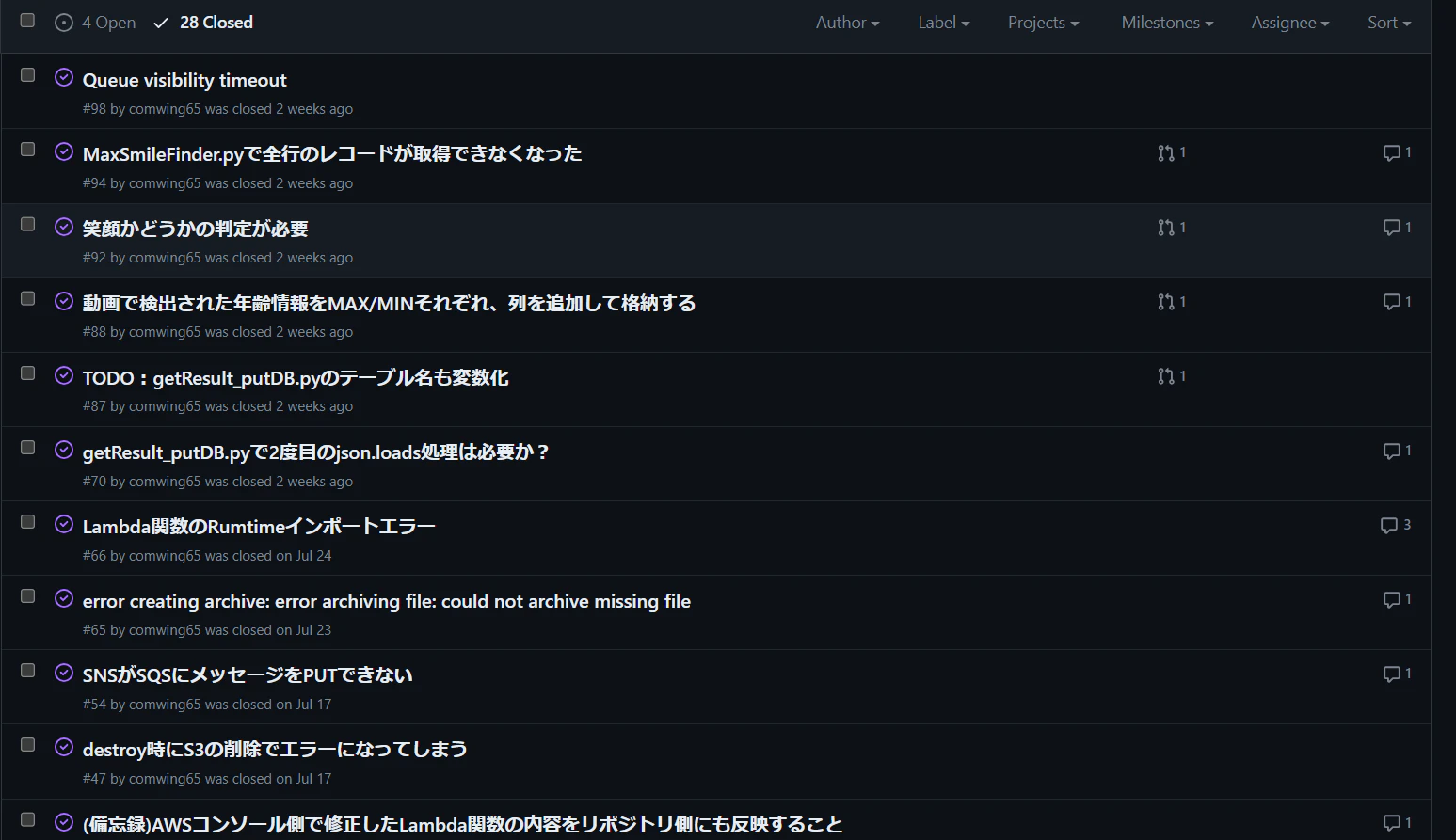1456x840 pixels.
Task: Open the 3 comments on Lambda Rumtime issue
Action: [1396, 525]
